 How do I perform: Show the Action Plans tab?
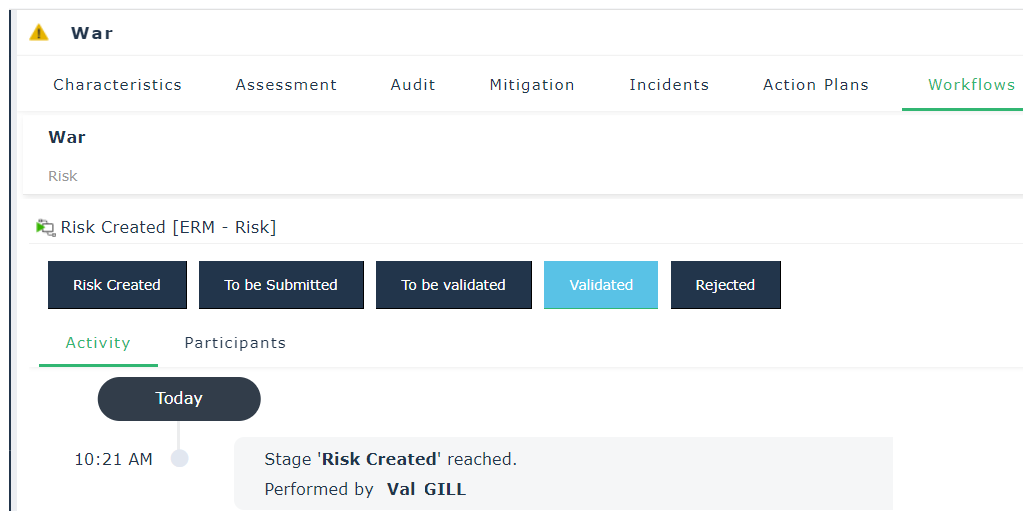pos(816,85)
